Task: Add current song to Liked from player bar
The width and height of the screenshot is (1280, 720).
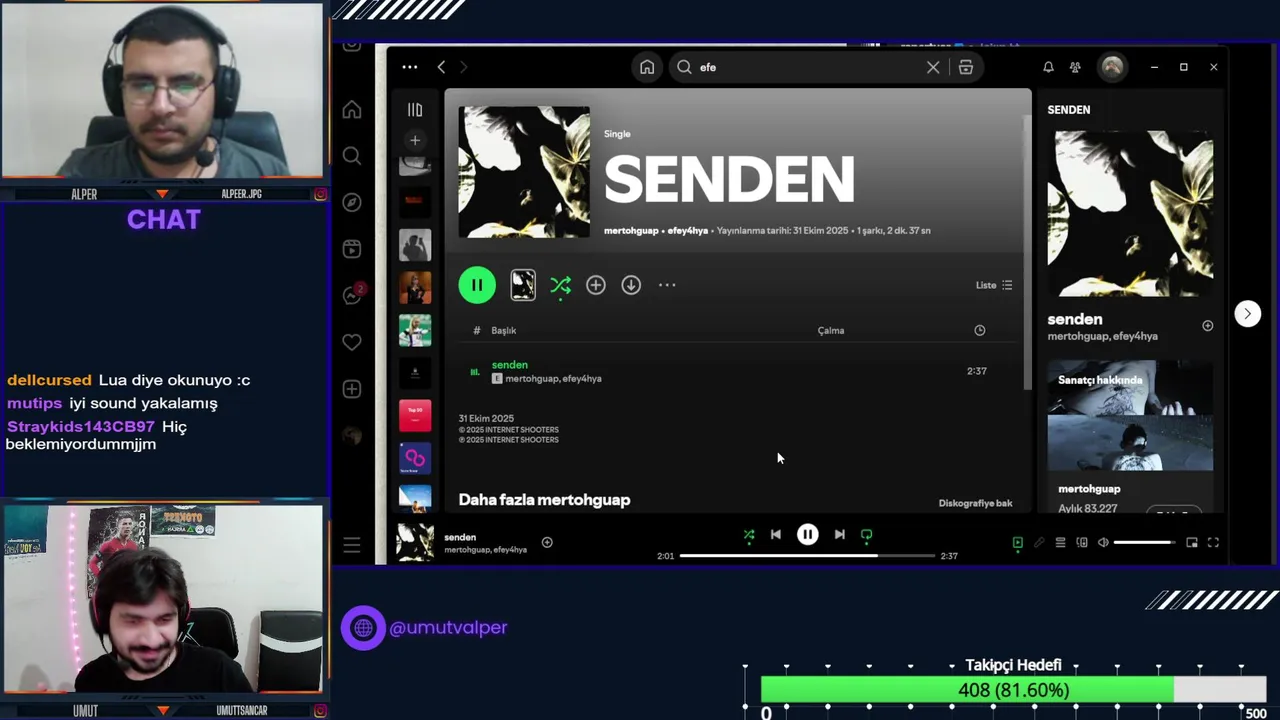Action: (x=547, y=542)
